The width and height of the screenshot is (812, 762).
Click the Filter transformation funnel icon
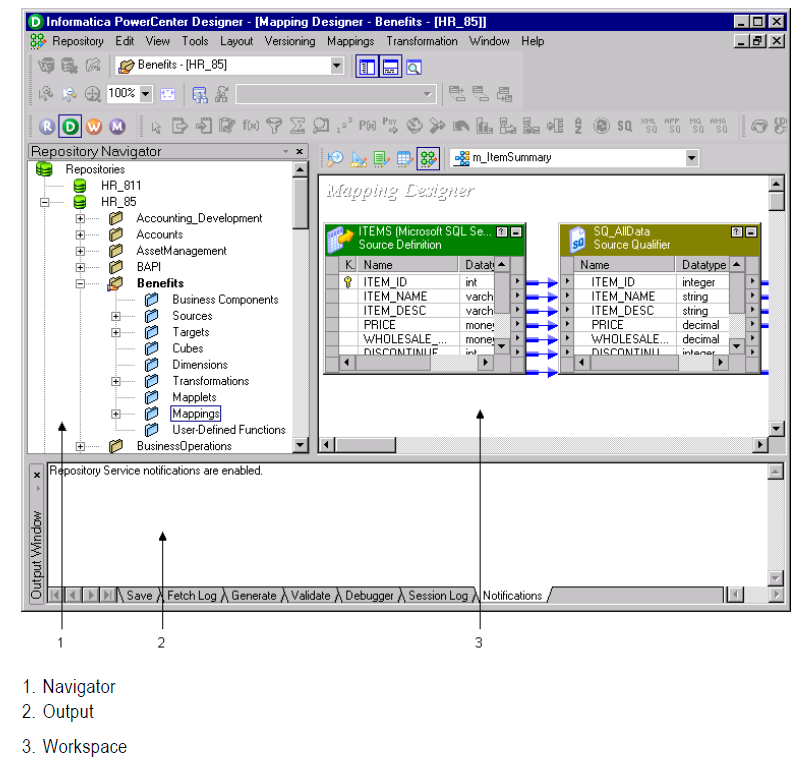tap(274, 125)
